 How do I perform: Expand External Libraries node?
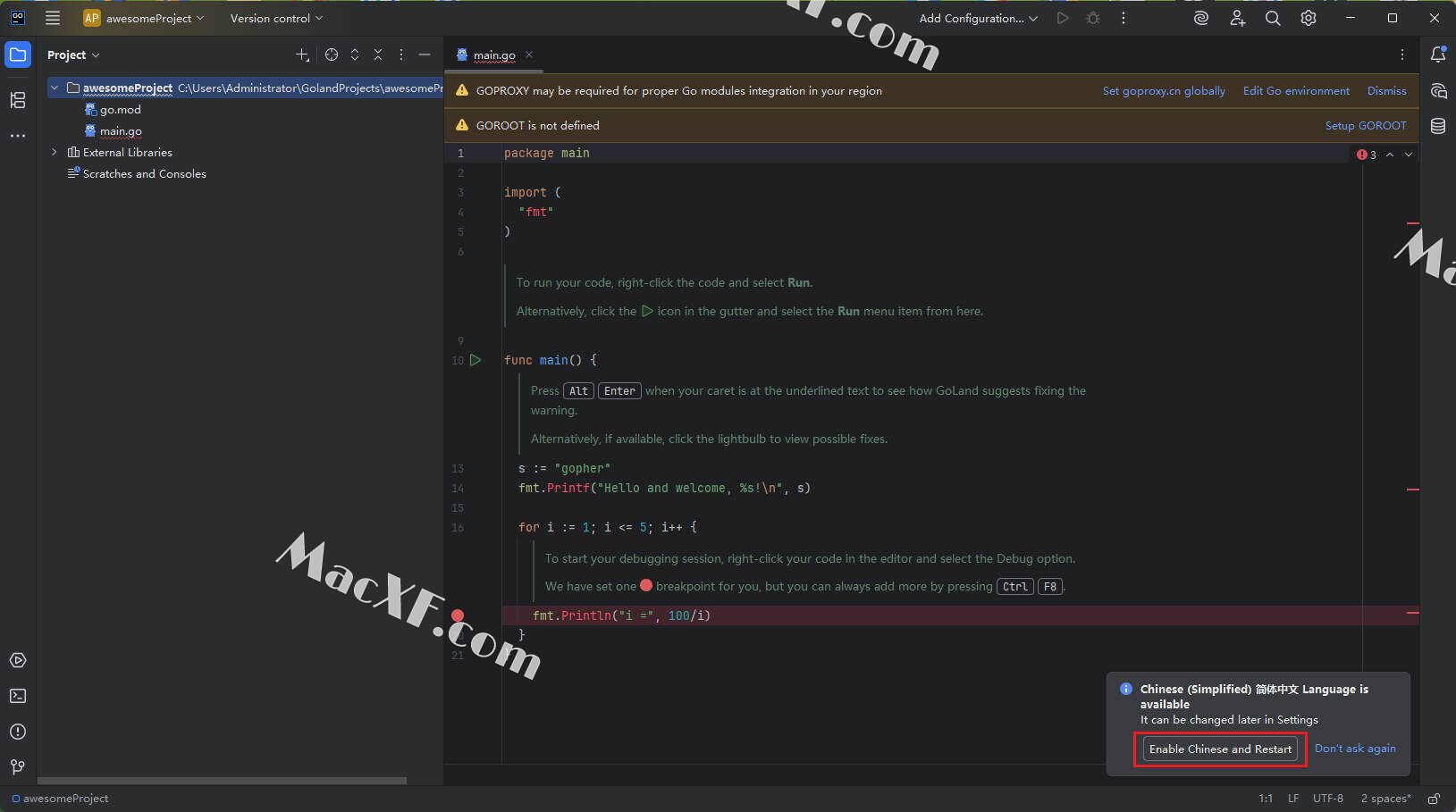tap(55, 152)
